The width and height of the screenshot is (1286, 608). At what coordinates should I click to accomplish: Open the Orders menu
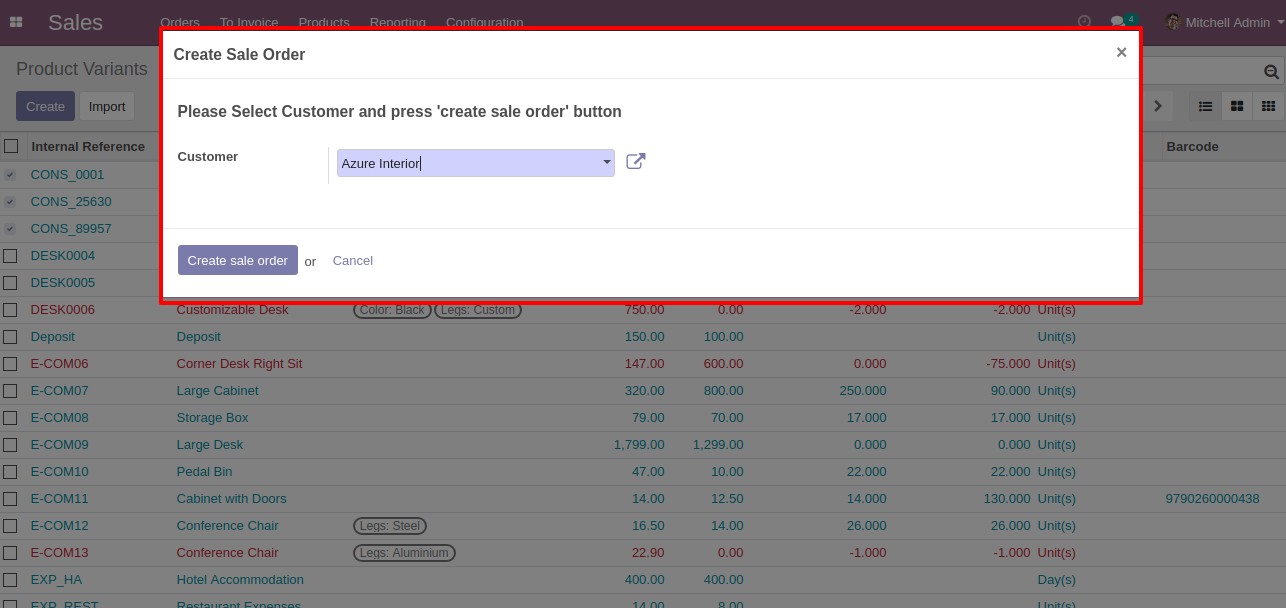pyautogui.click(x=180, y=22)
